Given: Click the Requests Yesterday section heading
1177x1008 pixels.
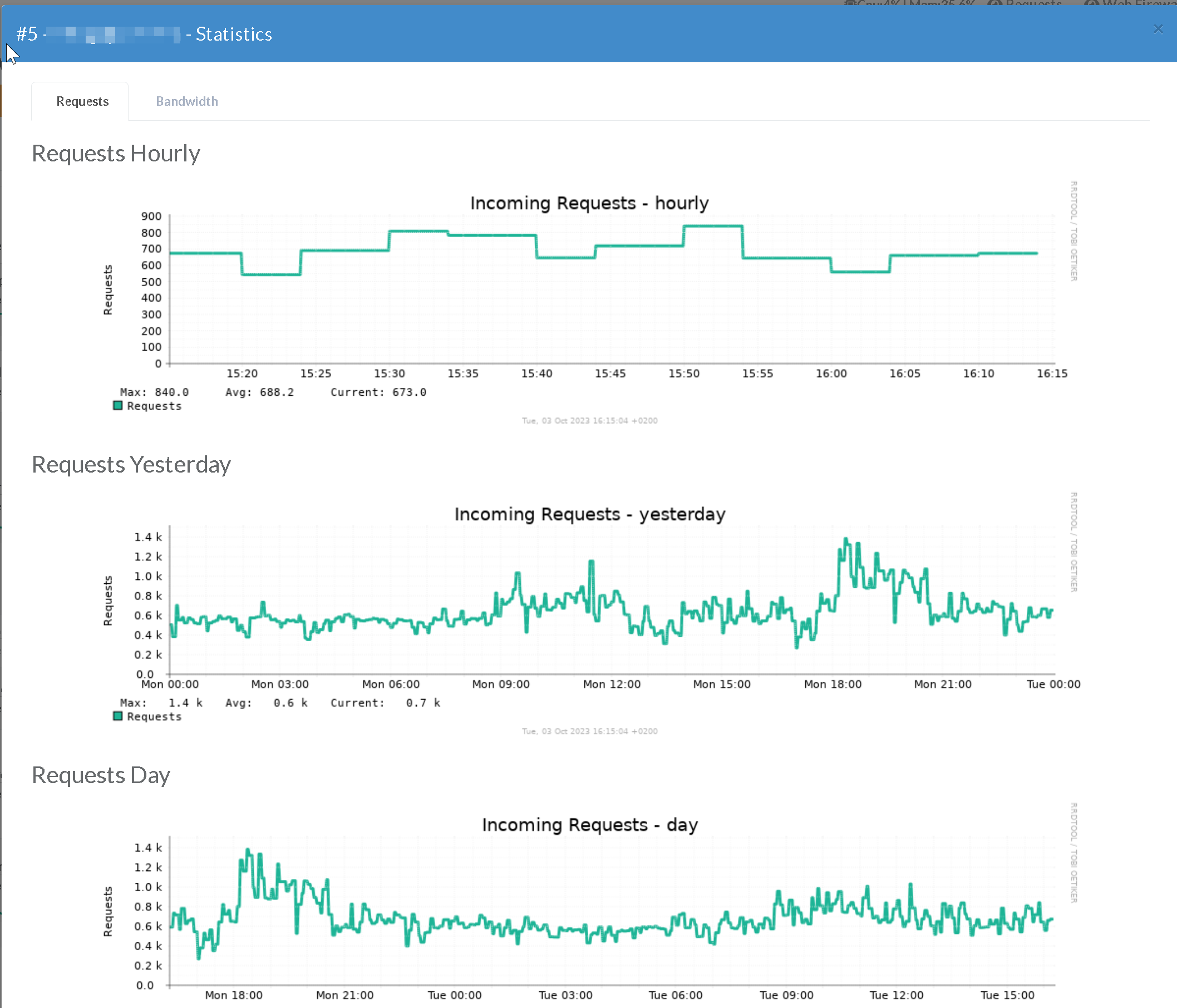Looking at the screenshot, I should point(131,464).
